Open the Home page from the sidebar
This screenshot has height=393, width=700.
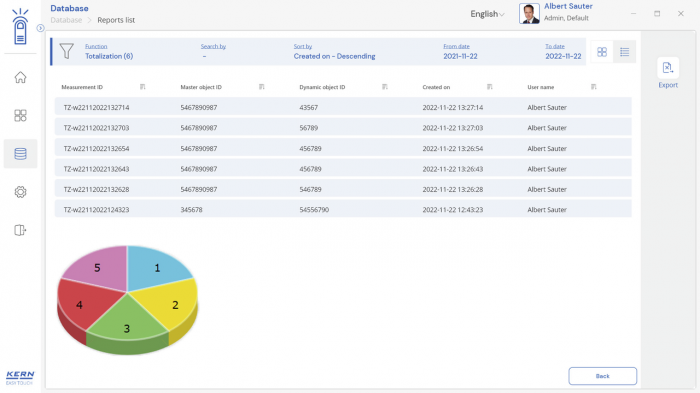tap(20, 77)
